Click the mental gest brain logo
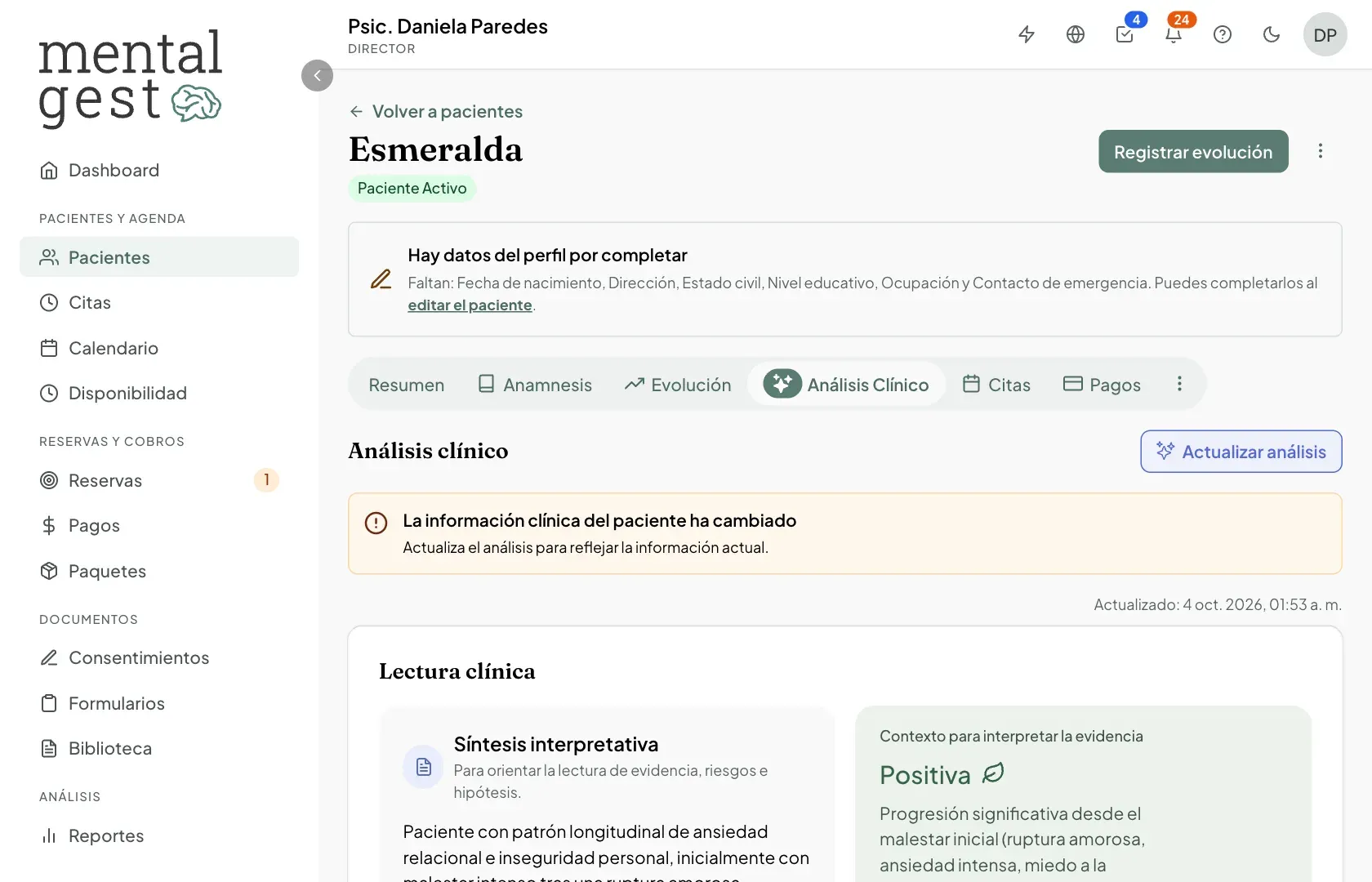This screenshot has height=882, width=1372. click(x=131, y=78)
